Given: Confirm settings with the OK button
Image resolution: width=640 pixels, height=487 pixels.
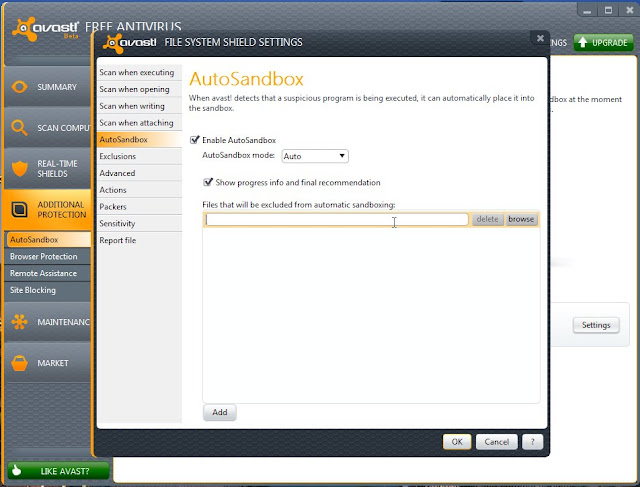Looking at the screenshot, I should (x=457, y=442).
